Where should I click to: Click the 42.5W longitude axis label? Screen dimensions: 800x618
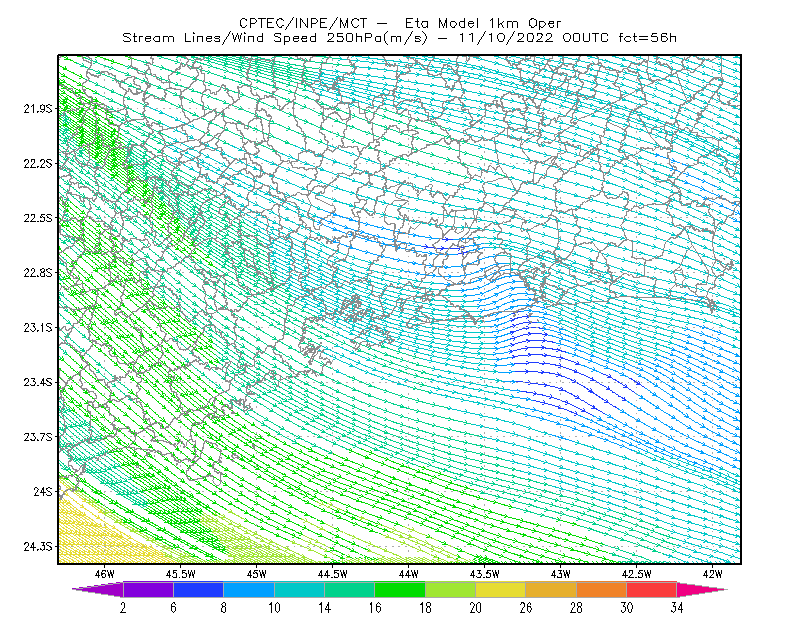pos(636,574)
